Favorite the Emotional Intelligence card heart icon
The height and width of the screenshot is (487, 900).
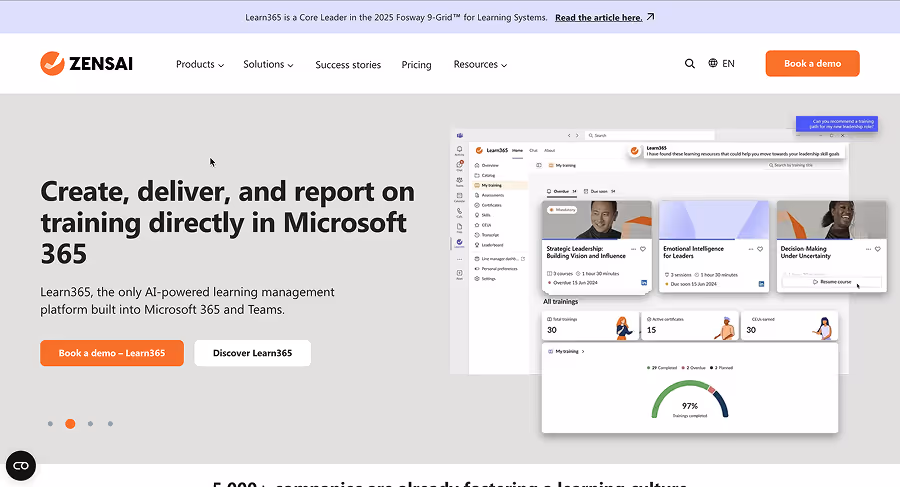click(x=760, y=249)
